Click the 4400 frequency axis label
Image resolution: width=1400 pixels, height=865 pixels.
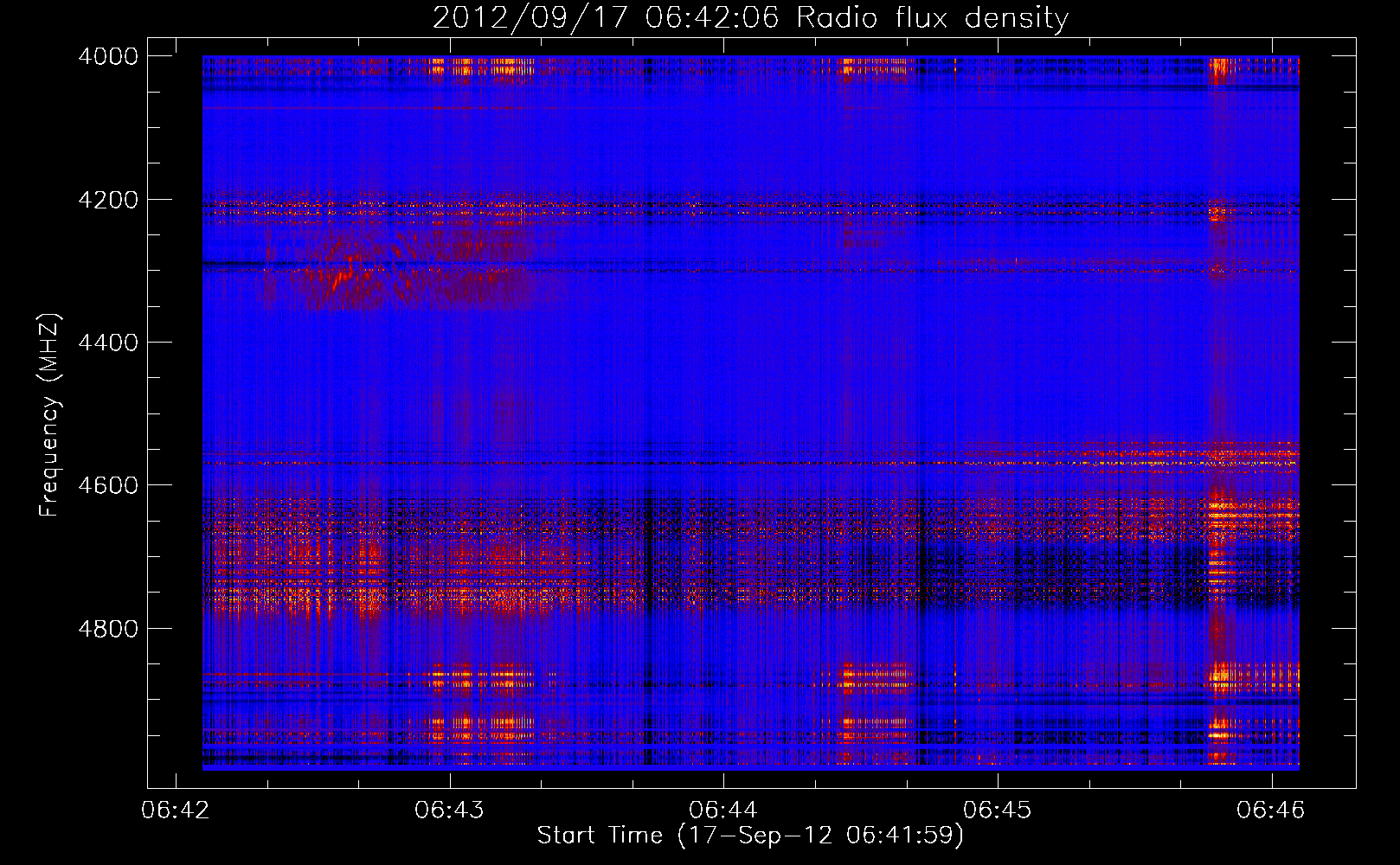[108, 343]
